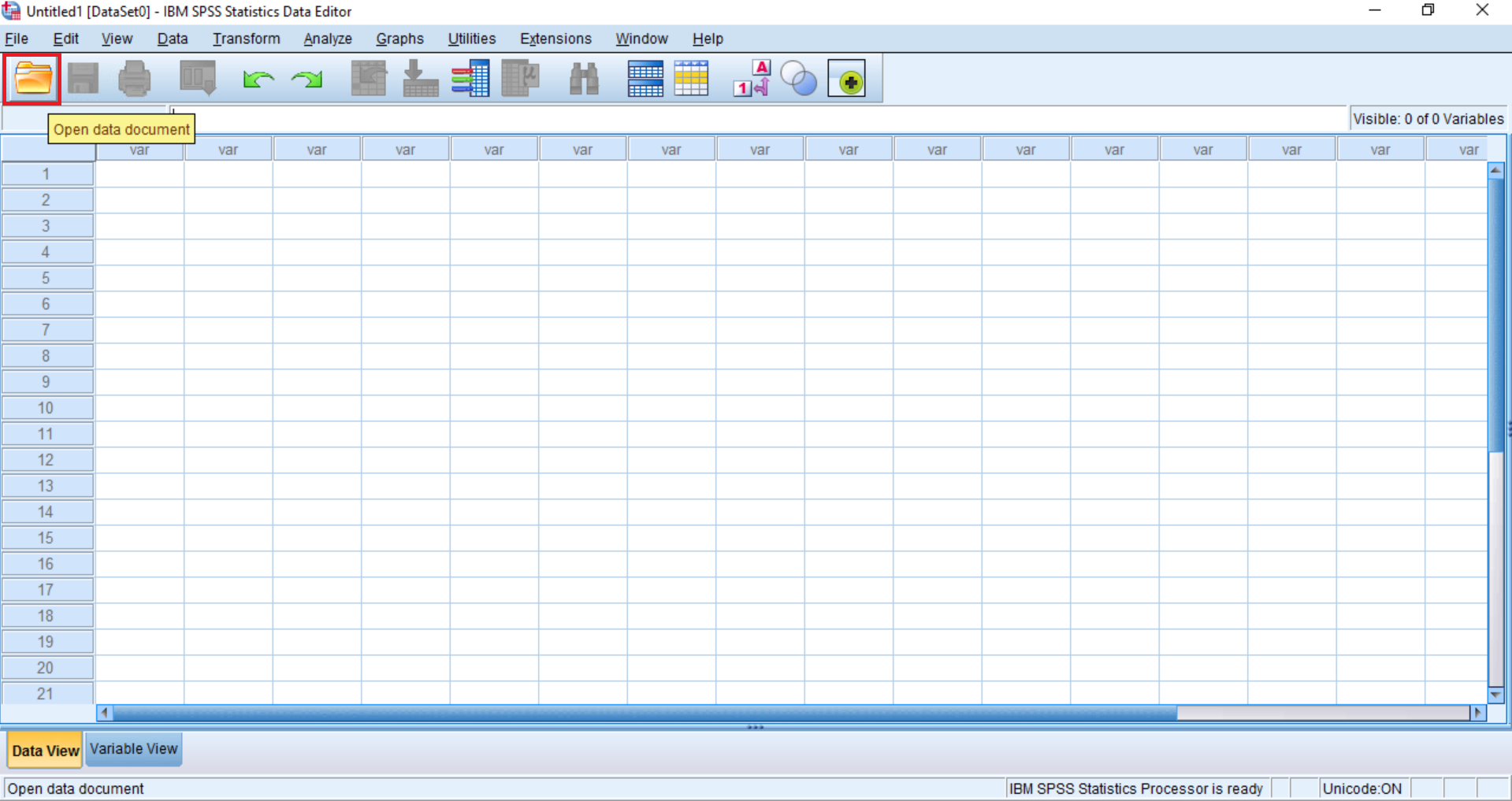1512x801 pixels.
Task: Open the Utilities menu
Action: (471, 39)
